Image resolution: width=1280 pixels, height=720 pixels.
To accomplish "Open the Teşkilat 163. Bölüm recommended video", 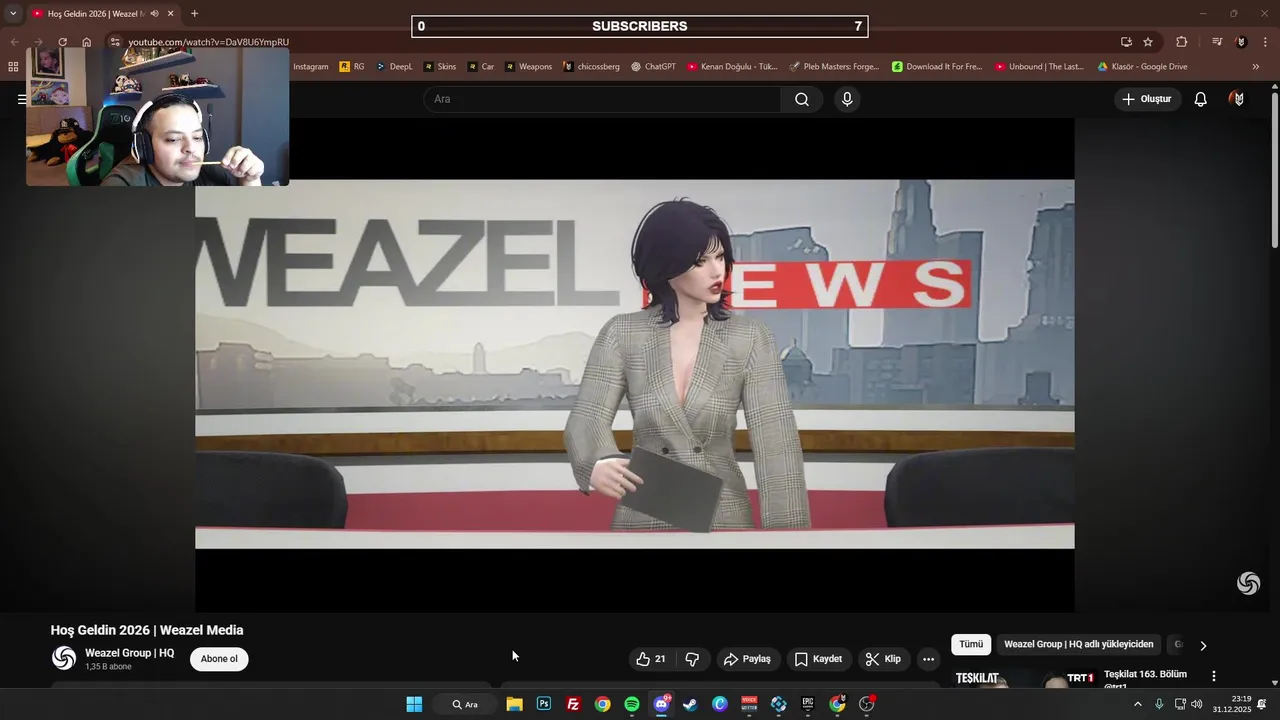I will [x=1145, y=674].
